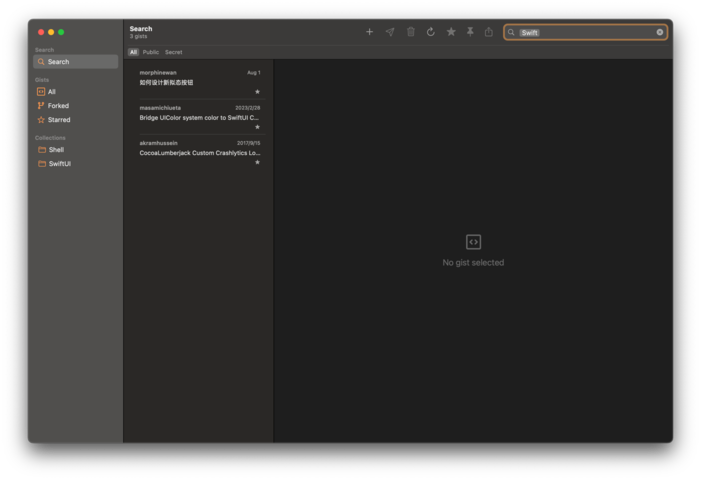The height and width of the screenshot is (480, 701).
Task: Open Search in the sidebar
Action: pos(76,62)
